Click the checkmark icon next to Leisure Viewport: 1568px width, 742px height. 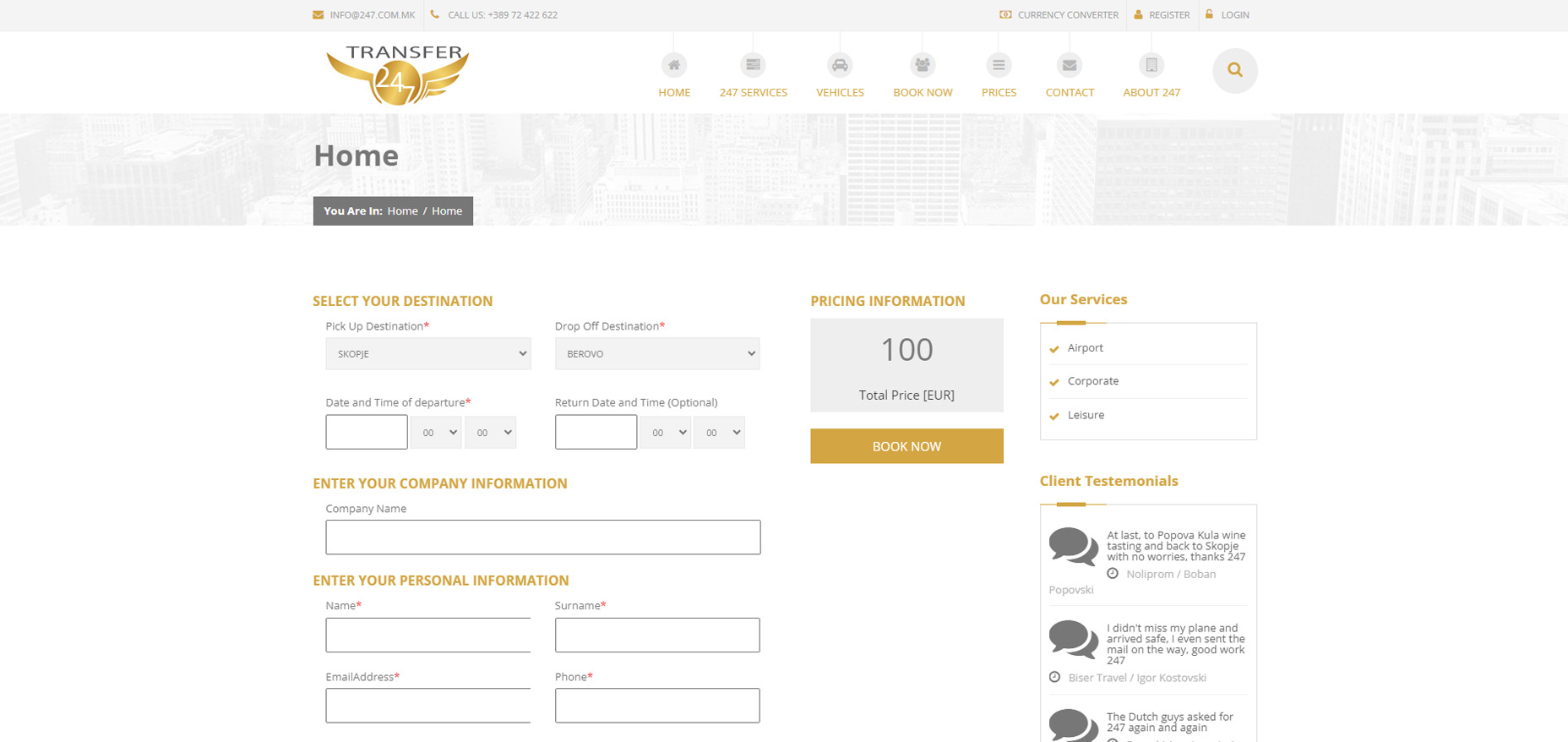pos(1054,416)
